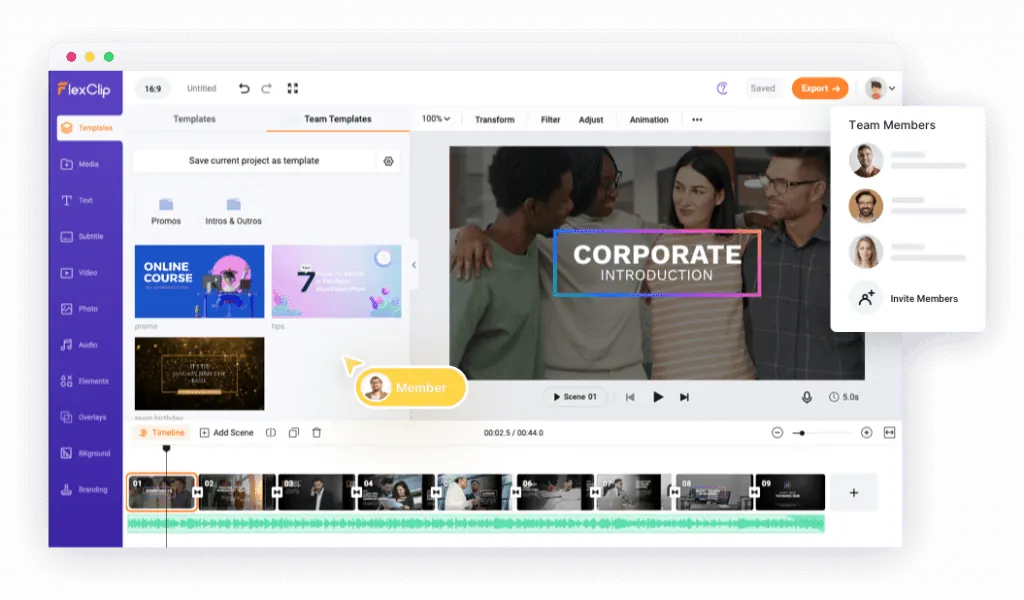
Task: Click the fullscreen expand icon
Action: [x=293, y=88]
